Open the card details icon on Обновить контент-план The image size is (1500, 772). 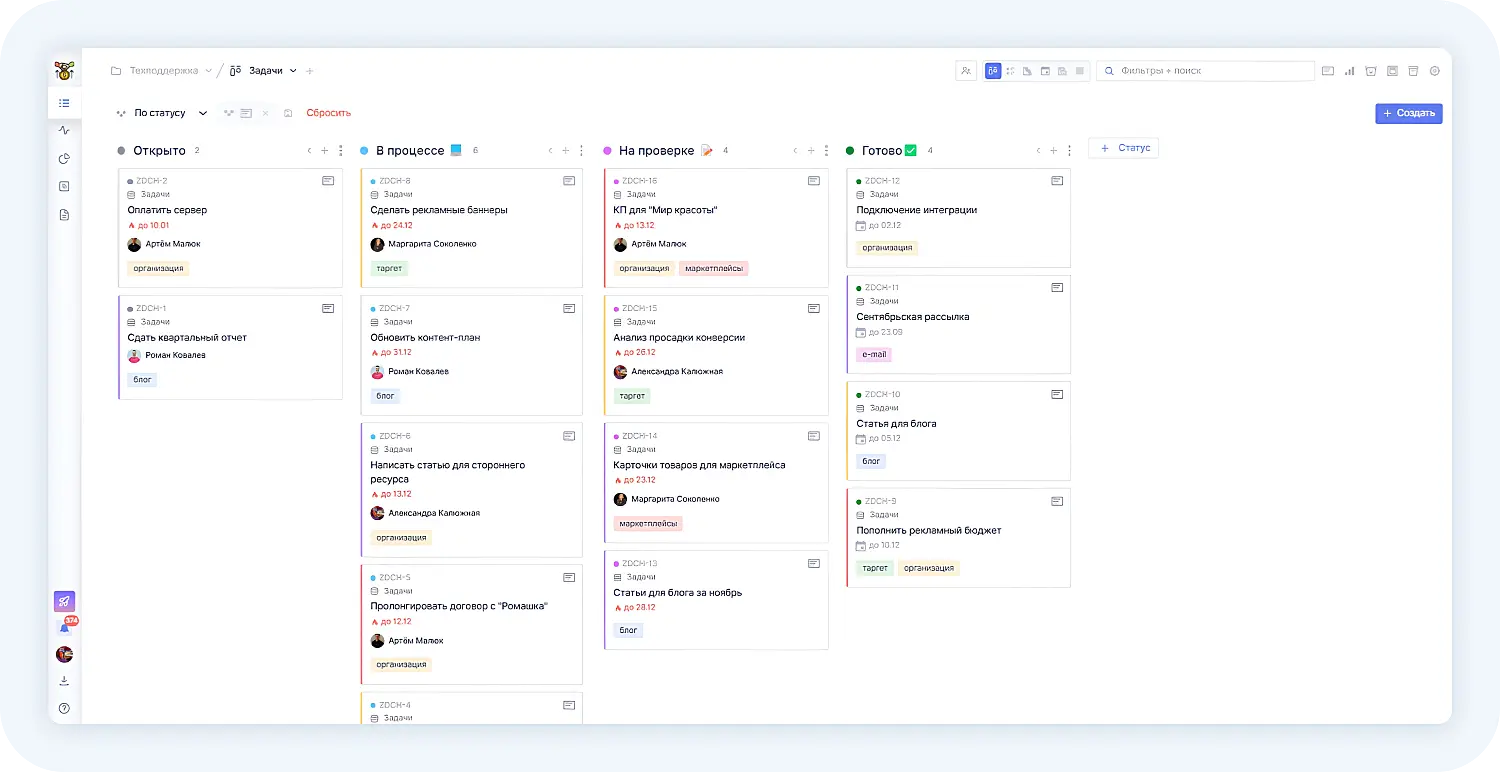click(x=569, y=308)
